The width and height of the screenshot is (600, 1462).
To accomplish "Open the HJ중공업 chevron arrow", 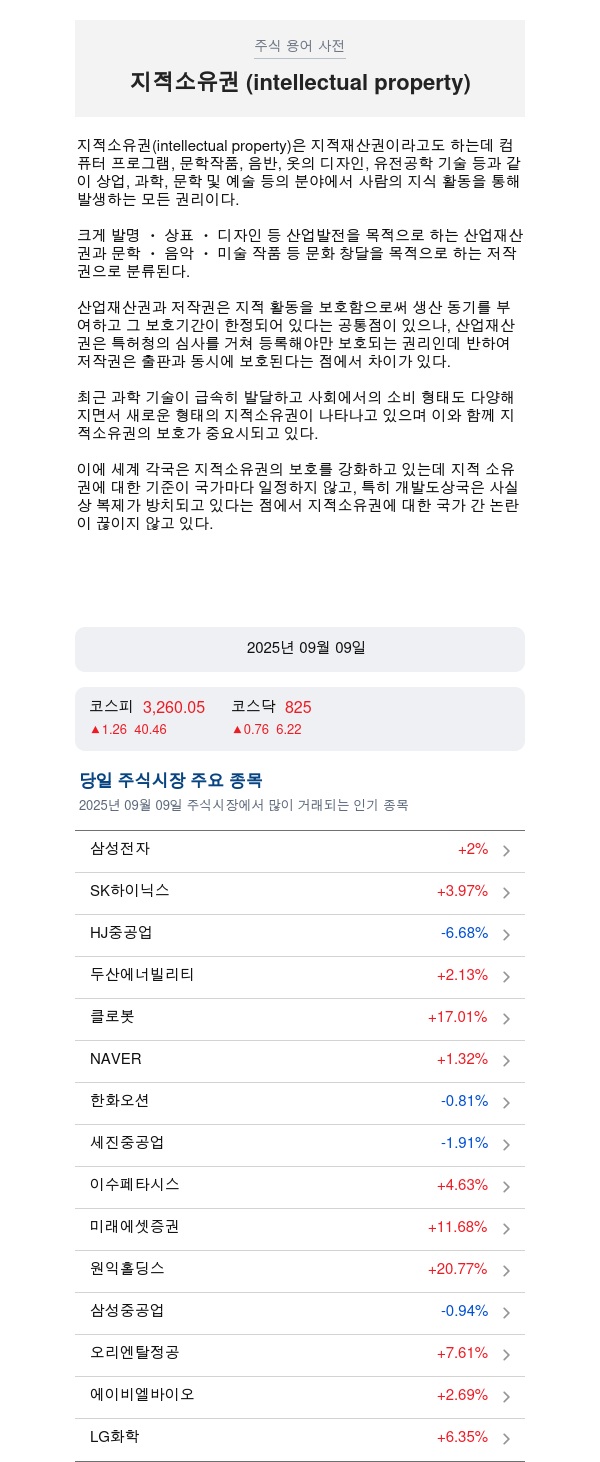I will pyautogui.click(x=506, y=935).
